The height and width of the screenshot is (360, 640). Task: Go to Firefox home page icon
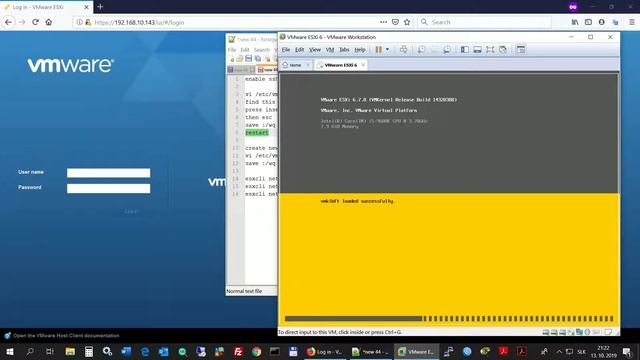(x=49, y=22)
